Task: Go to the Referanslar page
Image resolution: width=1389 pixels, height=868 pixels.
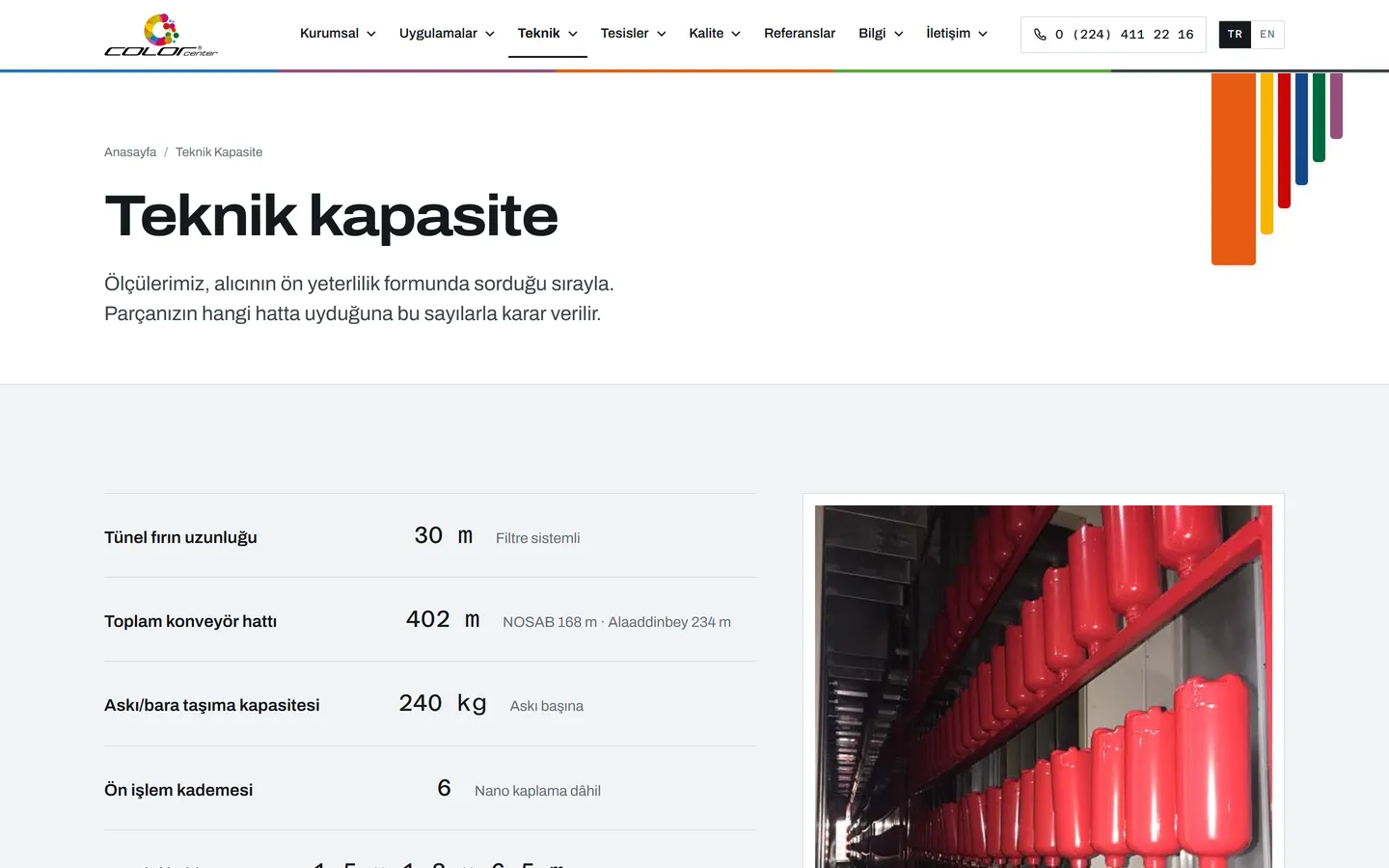Action: (x=800, y=34)
